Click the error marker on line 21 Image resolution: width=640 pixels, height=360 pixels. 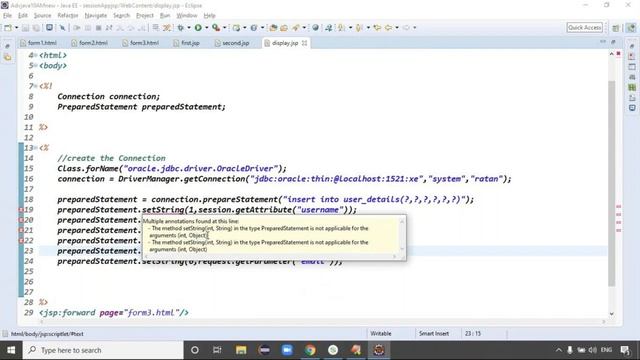pyautogui.click(x=21, y=230)
